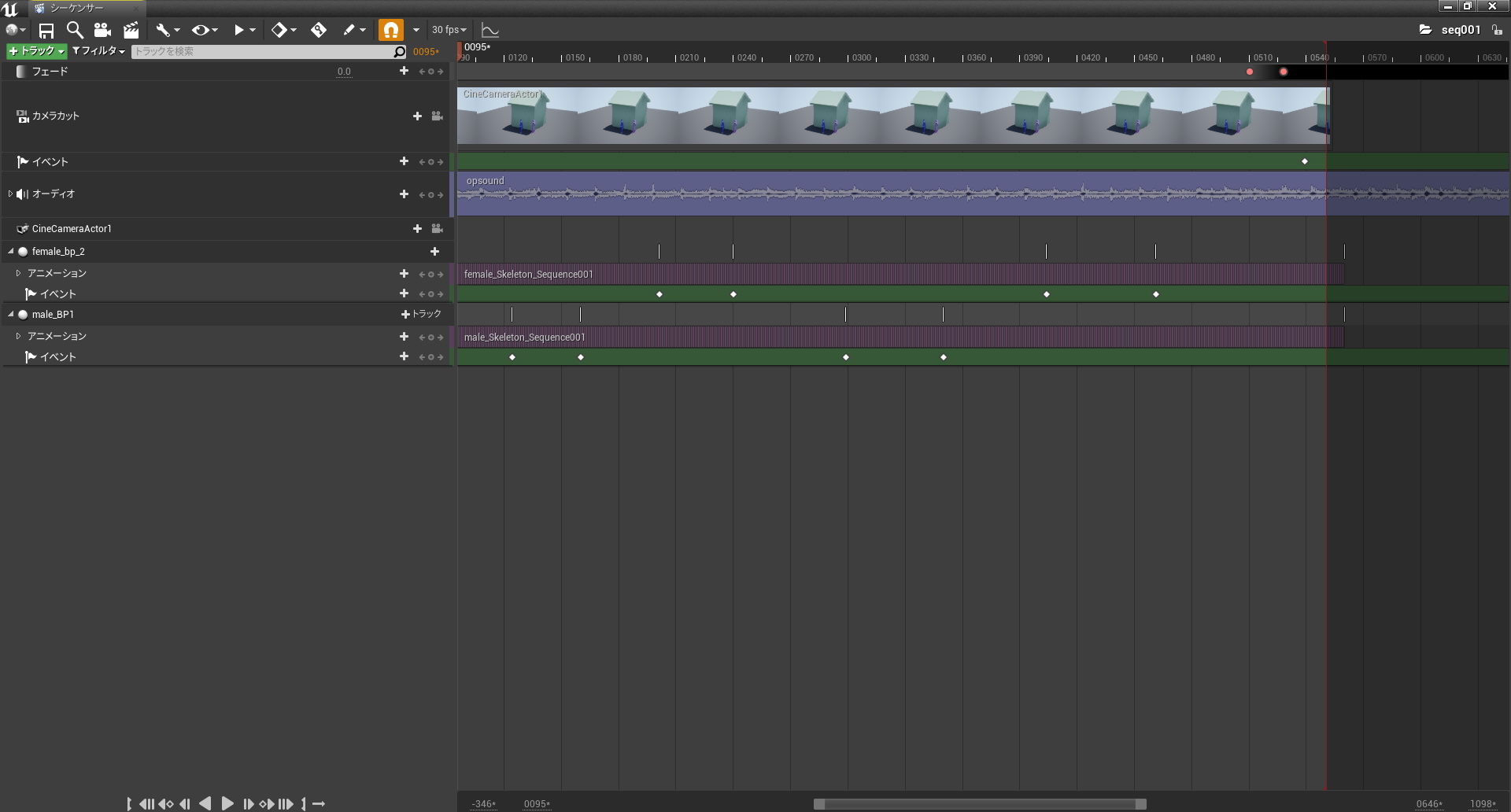
Task: Open render movie settings via clapperboard icon
Action: [131, 30]
